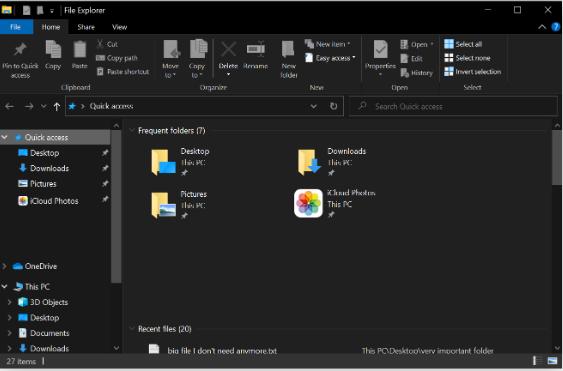This screenshot has height=371, width=563.
Task: Collapse the ribbon with the chevron
Action: (542, 27)
